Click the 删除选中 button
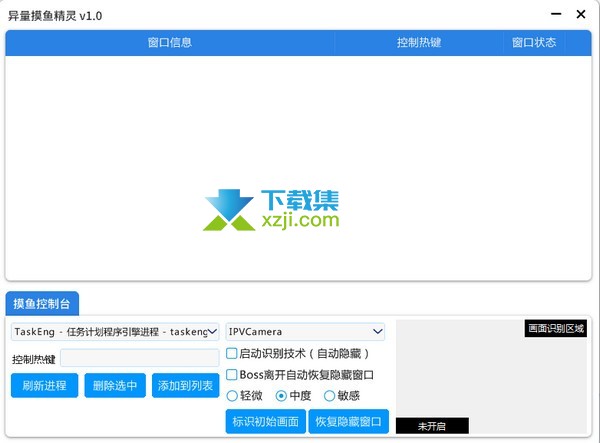600x443 pixels. [115, 385]
